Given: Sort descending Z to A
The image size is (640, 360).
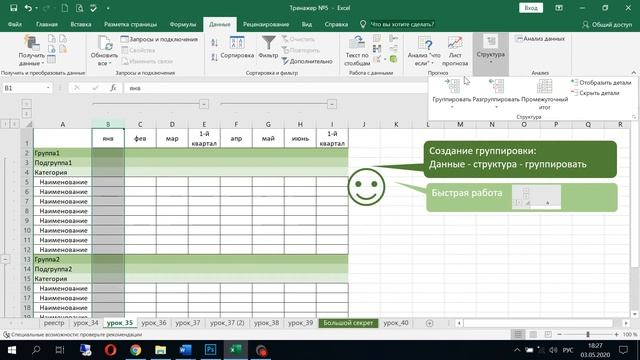Looking at the screenshot, I should coord(215,58).
